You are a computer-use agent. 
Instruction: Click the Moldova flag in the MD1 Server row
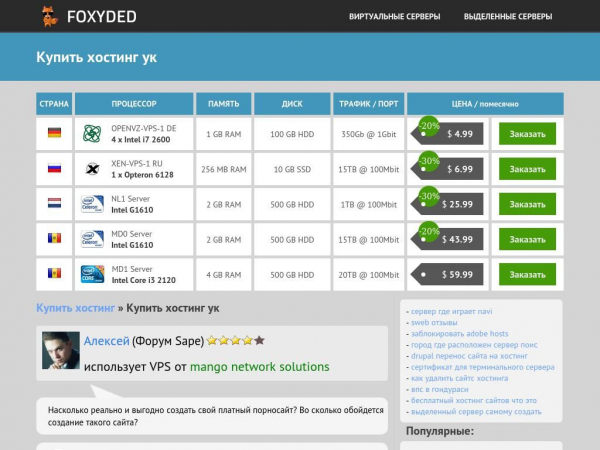54,274
